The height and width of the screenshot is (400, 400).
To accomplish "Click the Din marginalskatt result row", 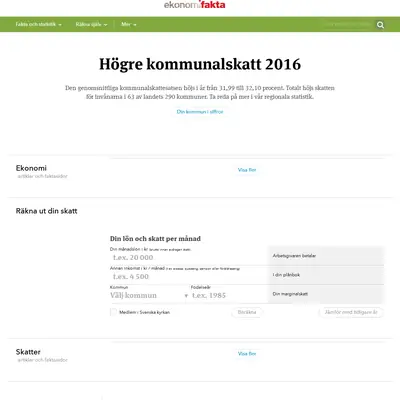I will point(326,294).
